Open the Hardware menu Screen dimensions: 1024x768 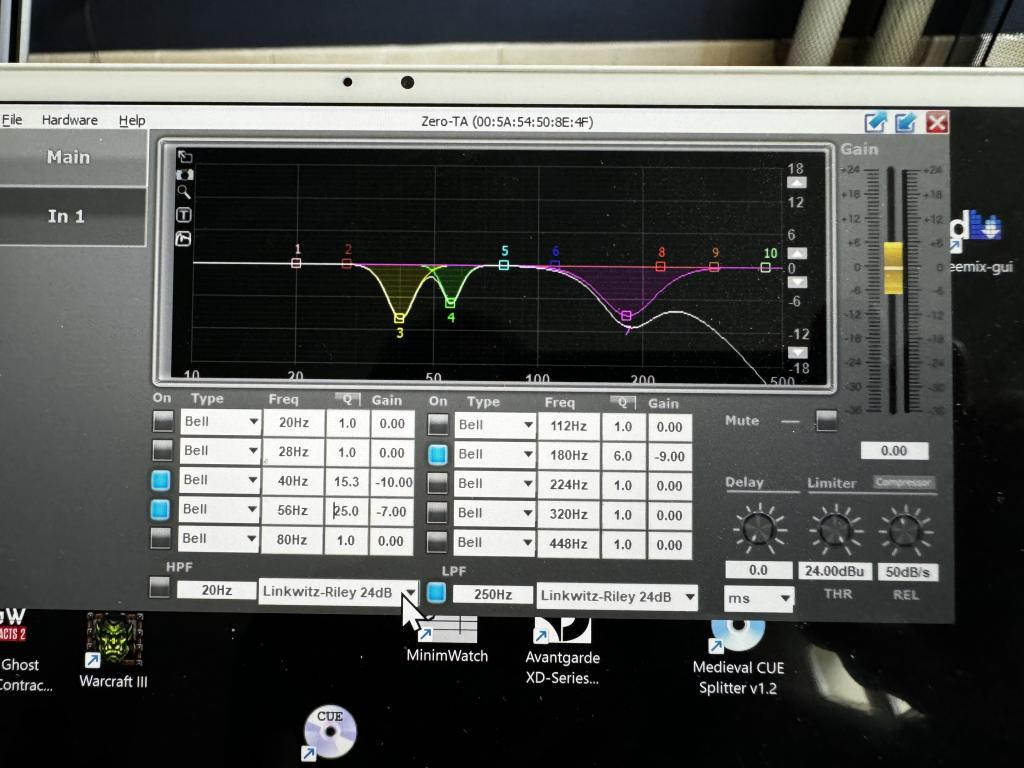70,120
